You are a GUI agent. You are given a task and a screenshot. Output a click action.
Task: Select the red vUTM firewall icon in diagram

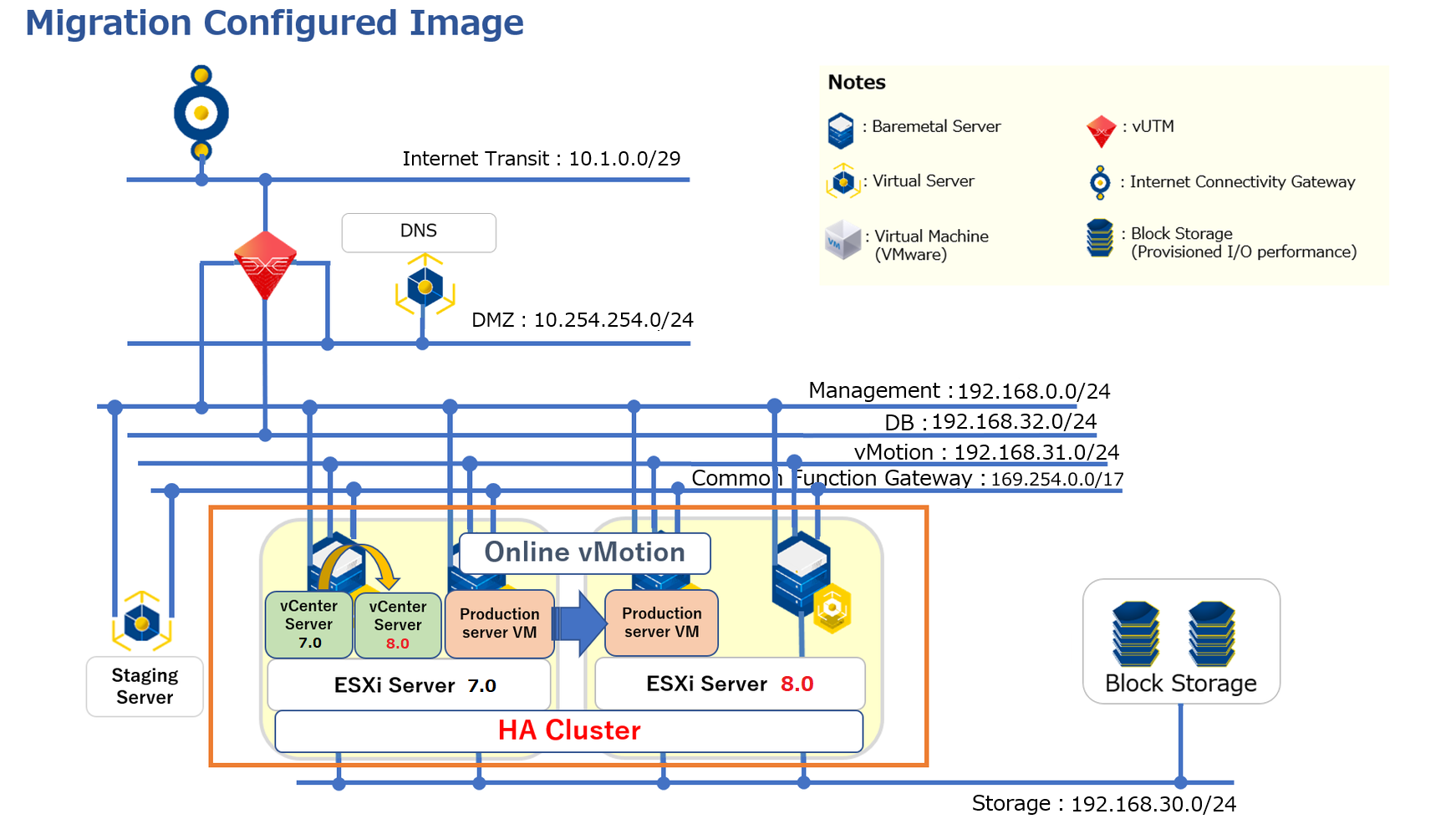(265, 265)
